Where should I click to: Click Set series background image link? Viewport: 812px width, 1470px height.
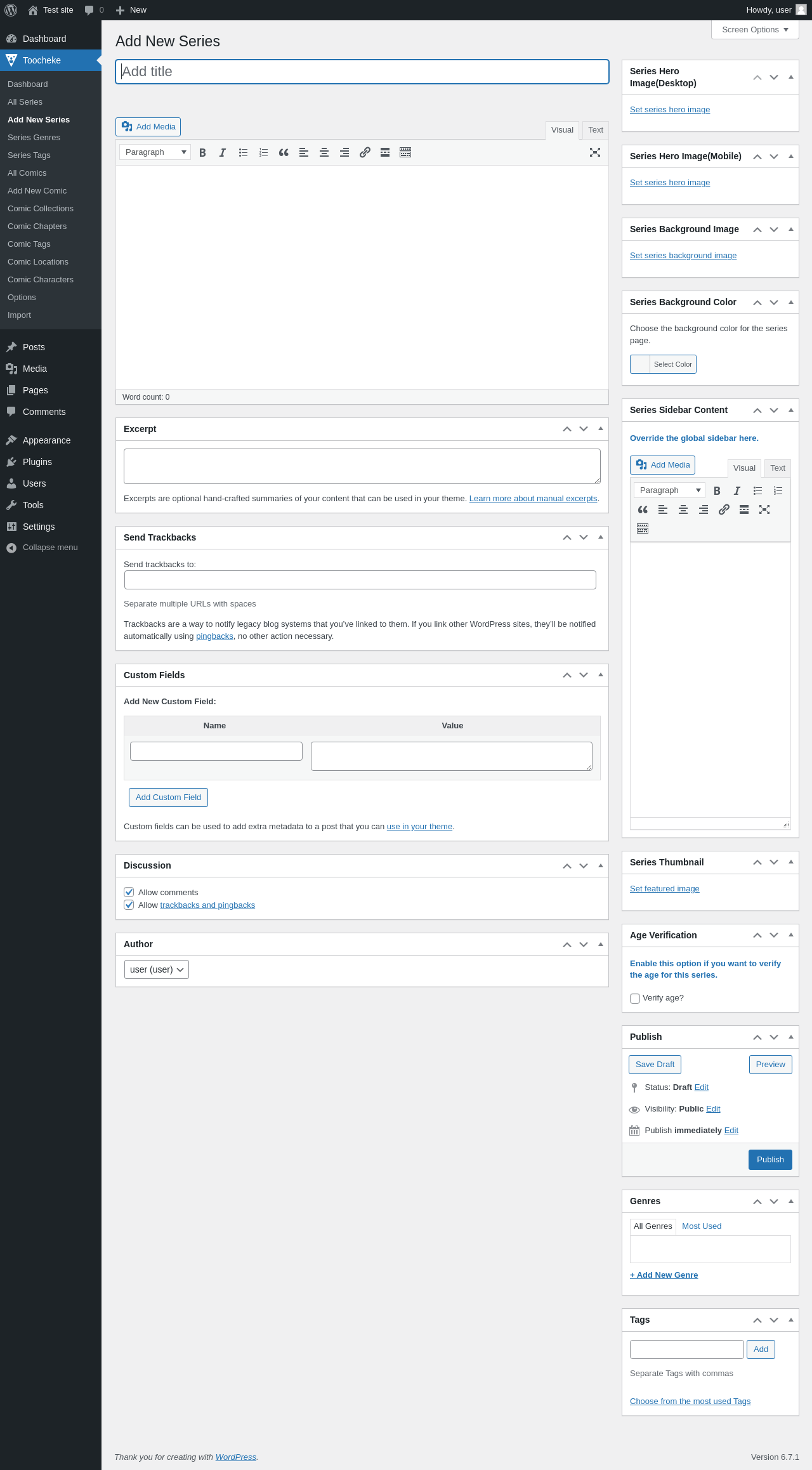[x=683, y=256]
